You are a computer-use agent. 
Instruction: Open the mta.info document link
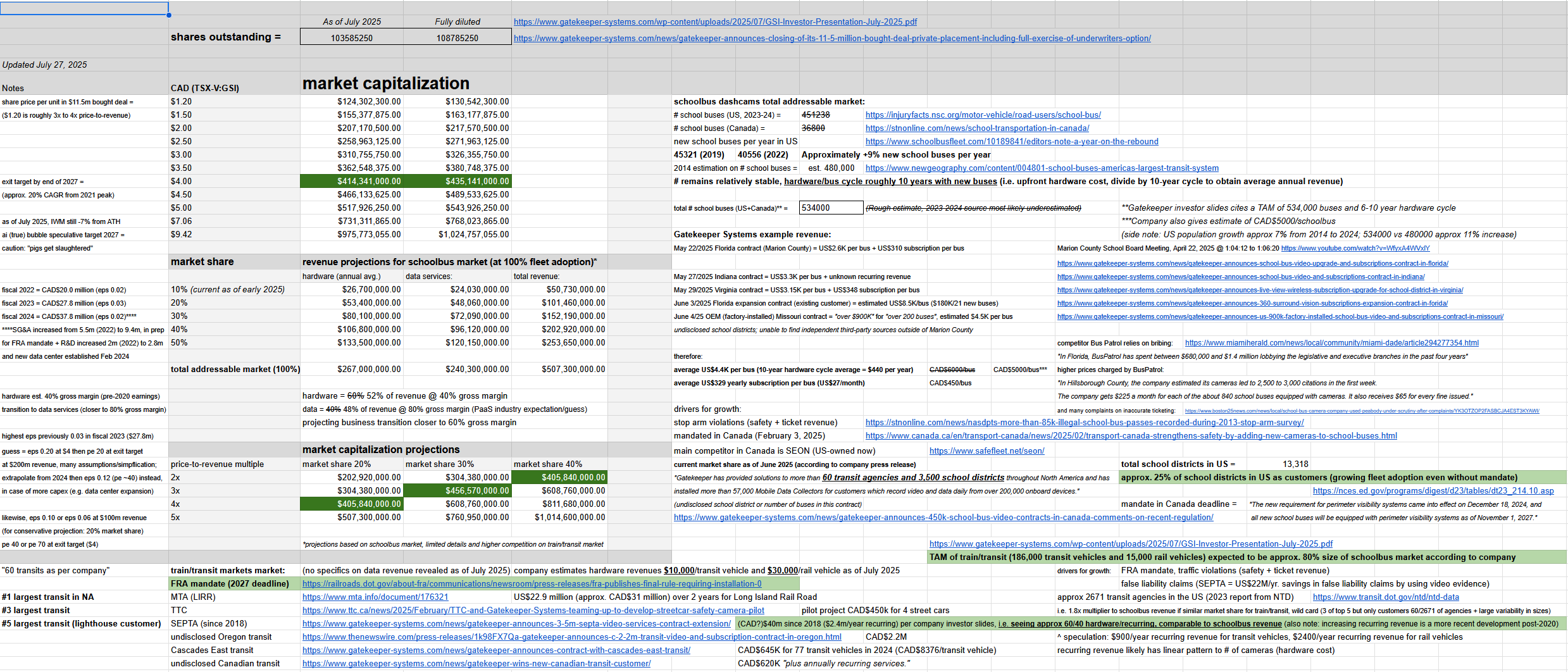click(375, 597)
